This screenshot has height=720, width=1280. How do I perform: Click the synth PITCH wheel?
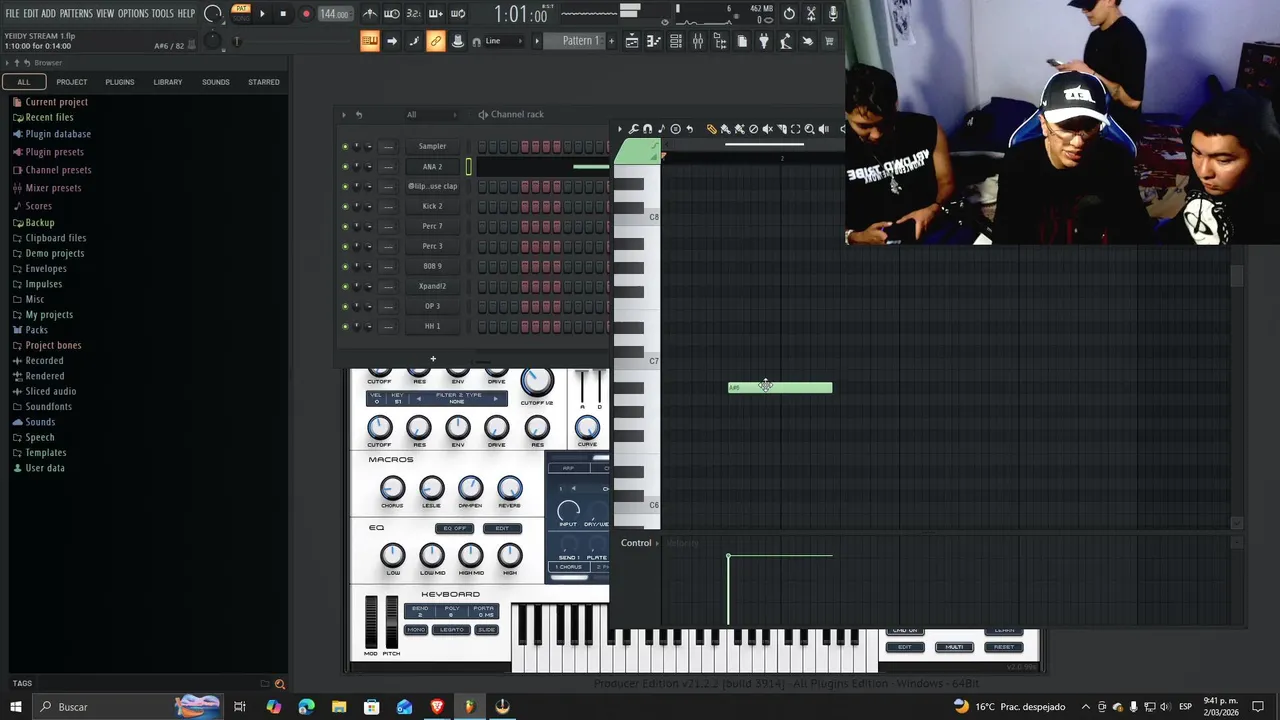(x=391, y=621)
